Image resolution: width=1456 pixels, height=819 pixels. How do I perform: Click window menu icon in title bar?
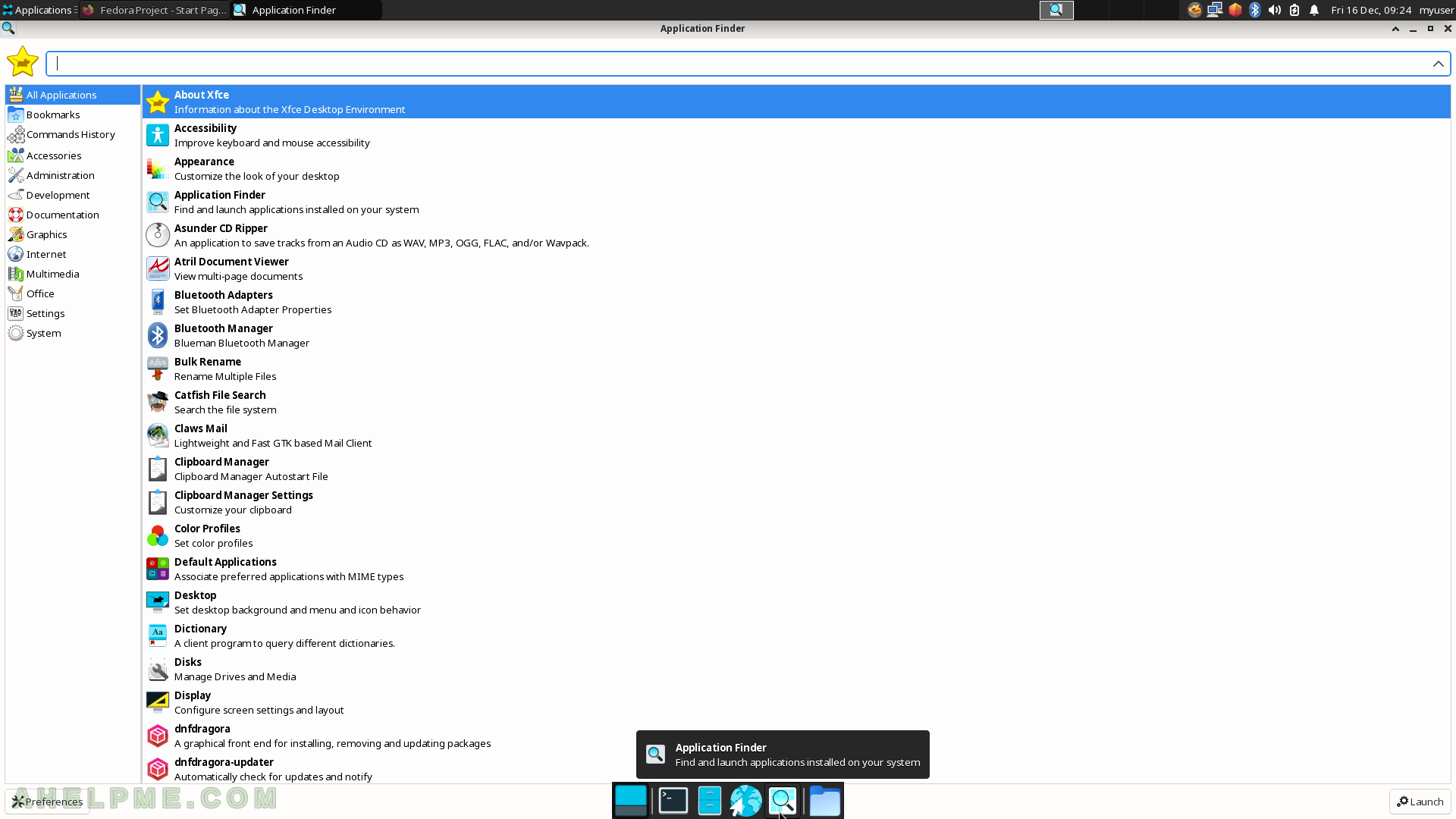[x=8, y=28]
